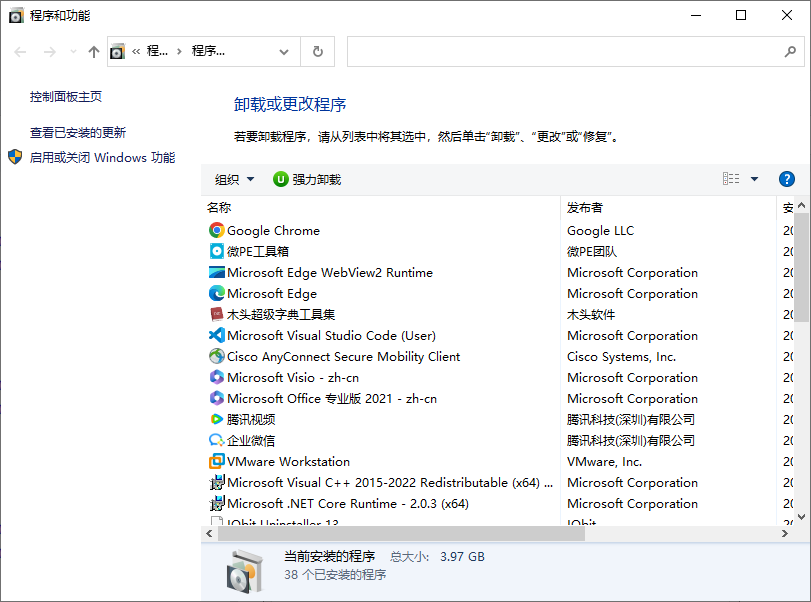This screenshot has width=811, height=602.
Task: Click the 强力卸载 button label
Action: (317, 179)
